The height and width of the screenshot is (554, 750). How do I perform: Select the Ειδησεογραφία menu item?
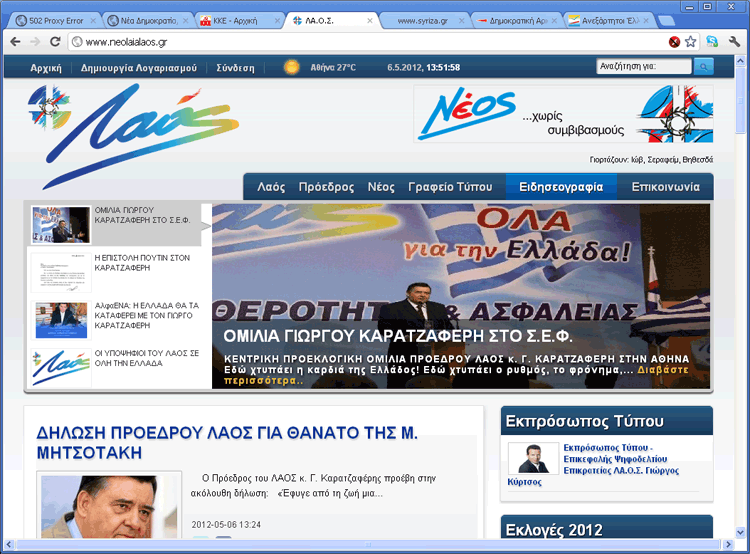(x=561, y=187)
